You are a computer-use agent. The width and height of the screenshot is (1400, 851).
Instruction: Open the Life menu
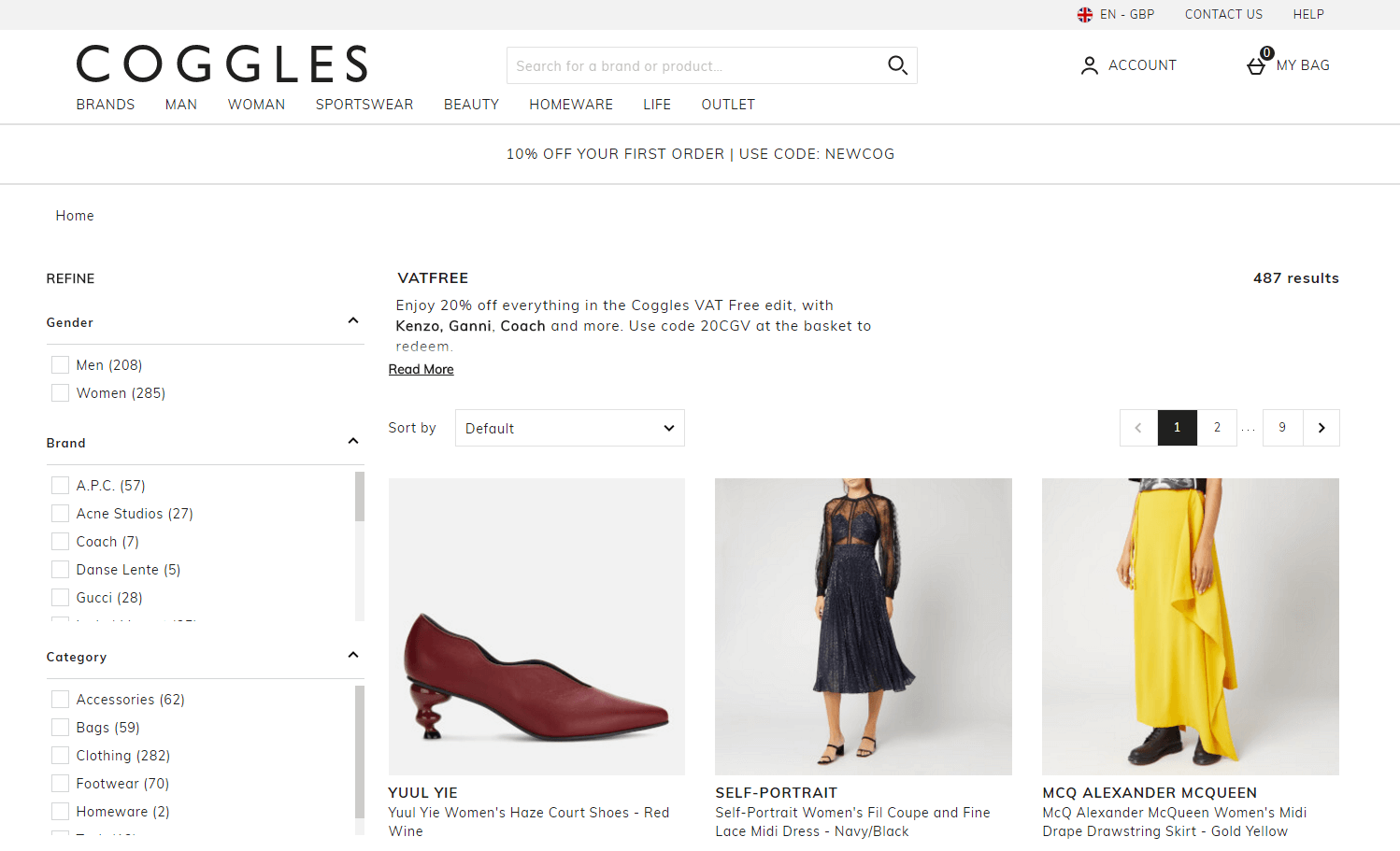tap(657, 105)
